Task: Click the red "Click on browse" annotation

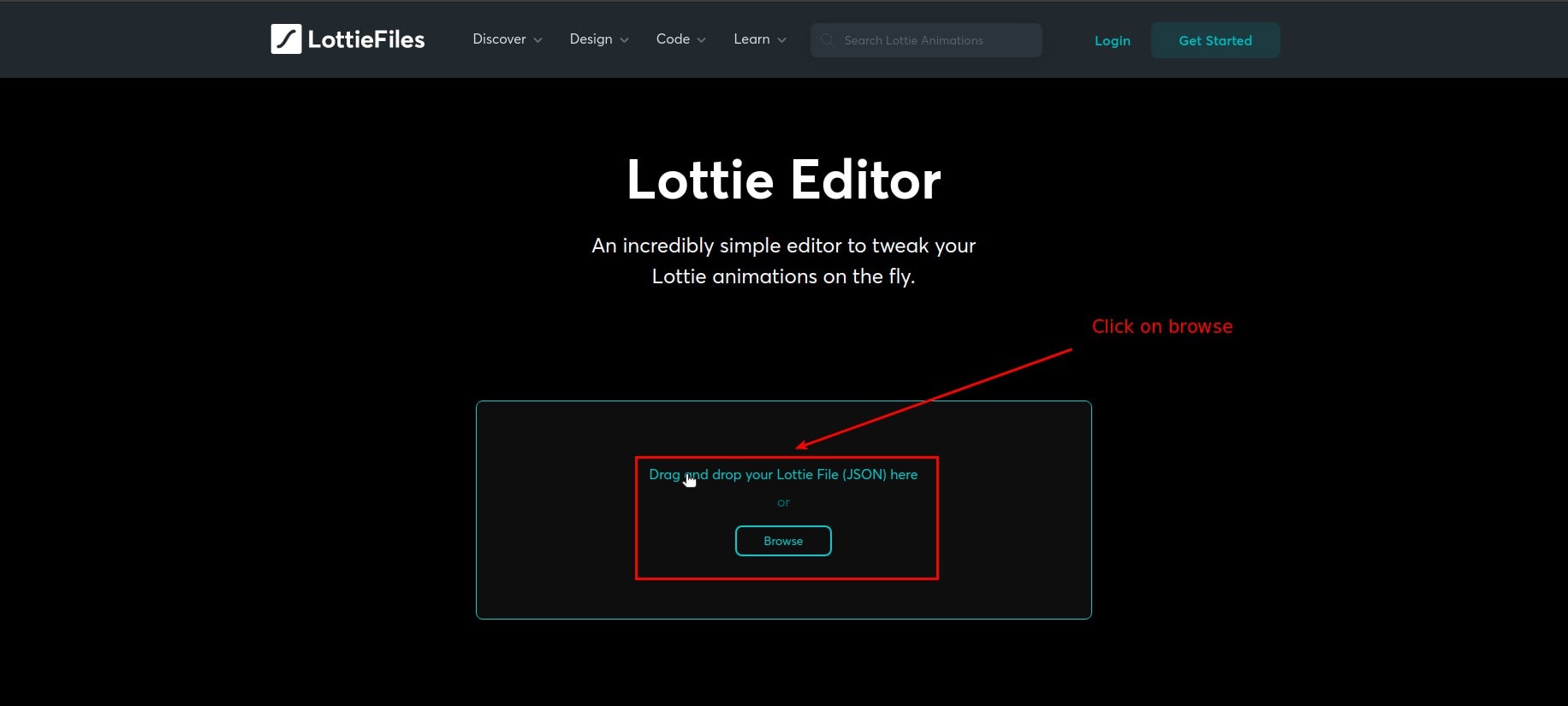Action: [x=1161, y=327]
